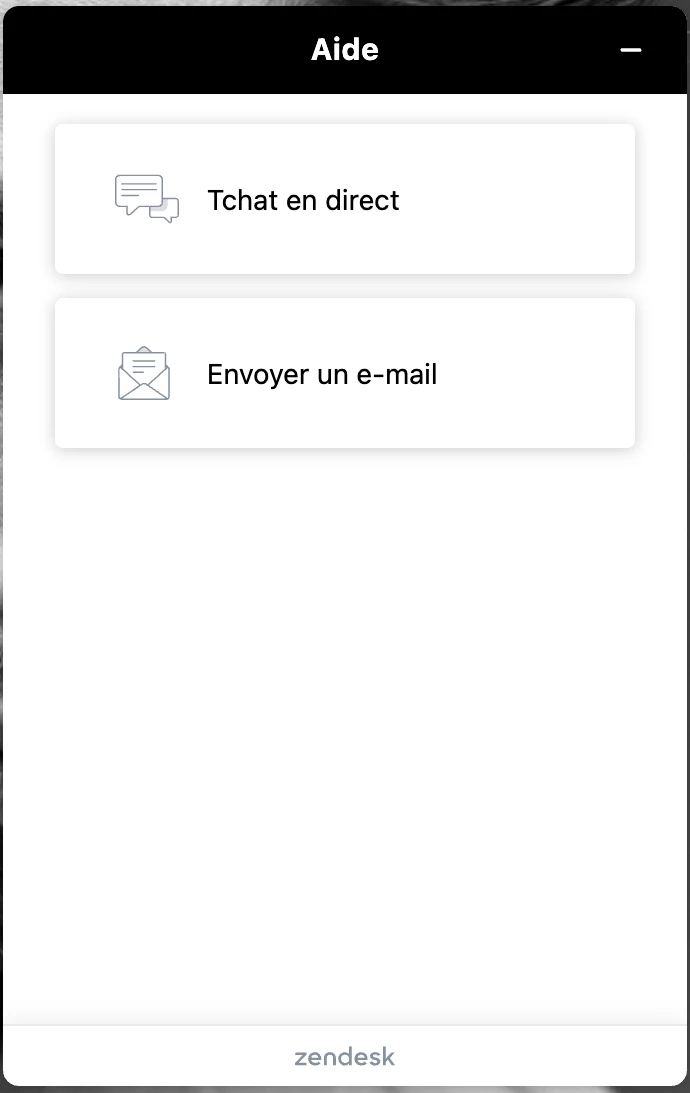Viewport: 690px width, 1093px height.
Task: Click the word "direct" in chat option
Action: pos(362,200)
